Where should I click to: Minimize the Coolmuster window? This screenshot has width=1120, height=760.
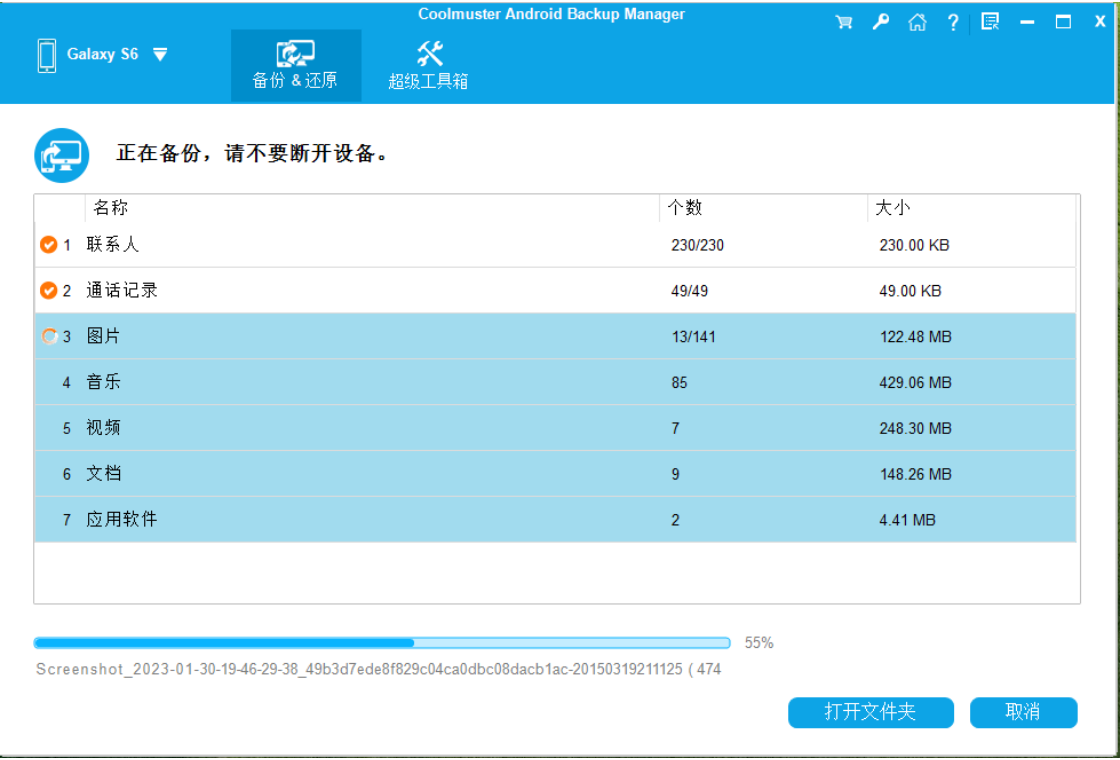pos(1027,22)
